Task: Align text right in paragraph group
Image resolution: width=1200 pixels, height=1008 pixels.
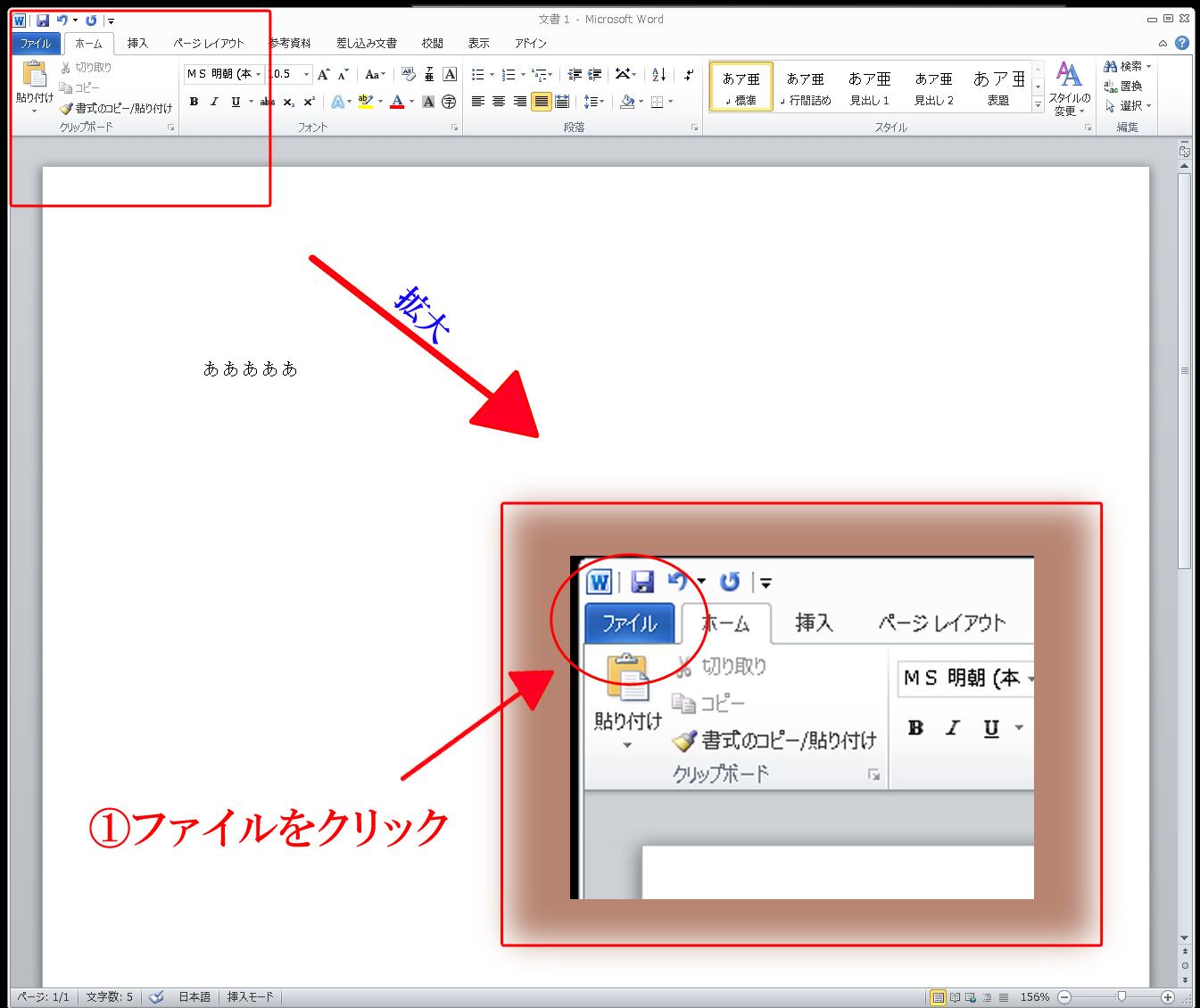Action: coord(520,102)
